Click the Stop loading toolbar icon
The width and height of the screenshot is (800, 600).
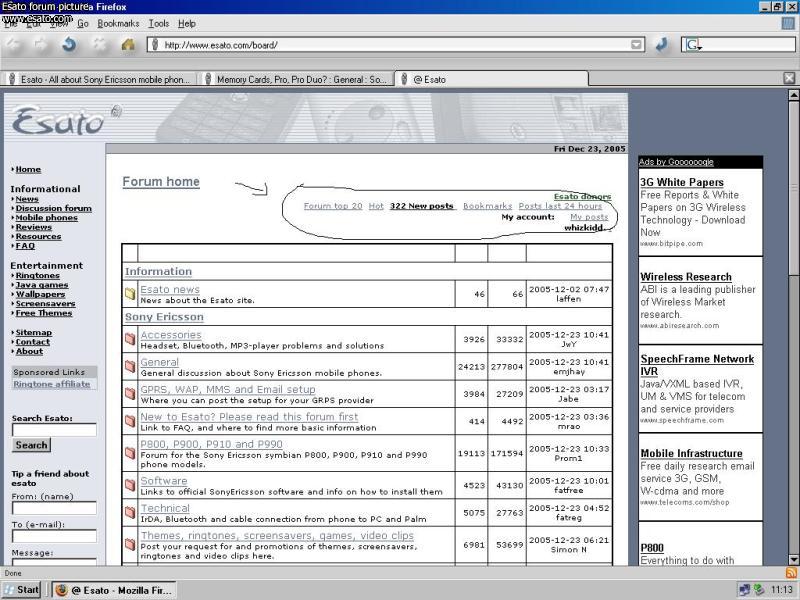[x=99, y=45]
